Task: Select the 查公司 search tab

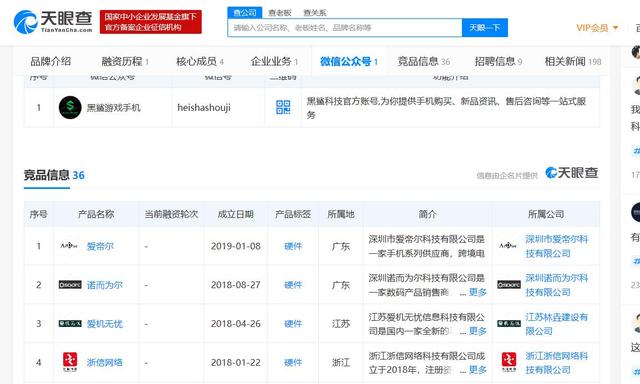Action: 244,13
